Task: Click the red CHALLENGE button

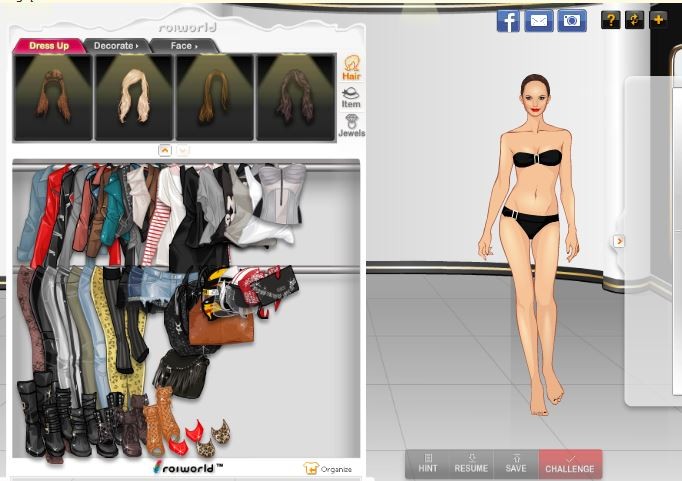Action: click(x=570, y=464)
